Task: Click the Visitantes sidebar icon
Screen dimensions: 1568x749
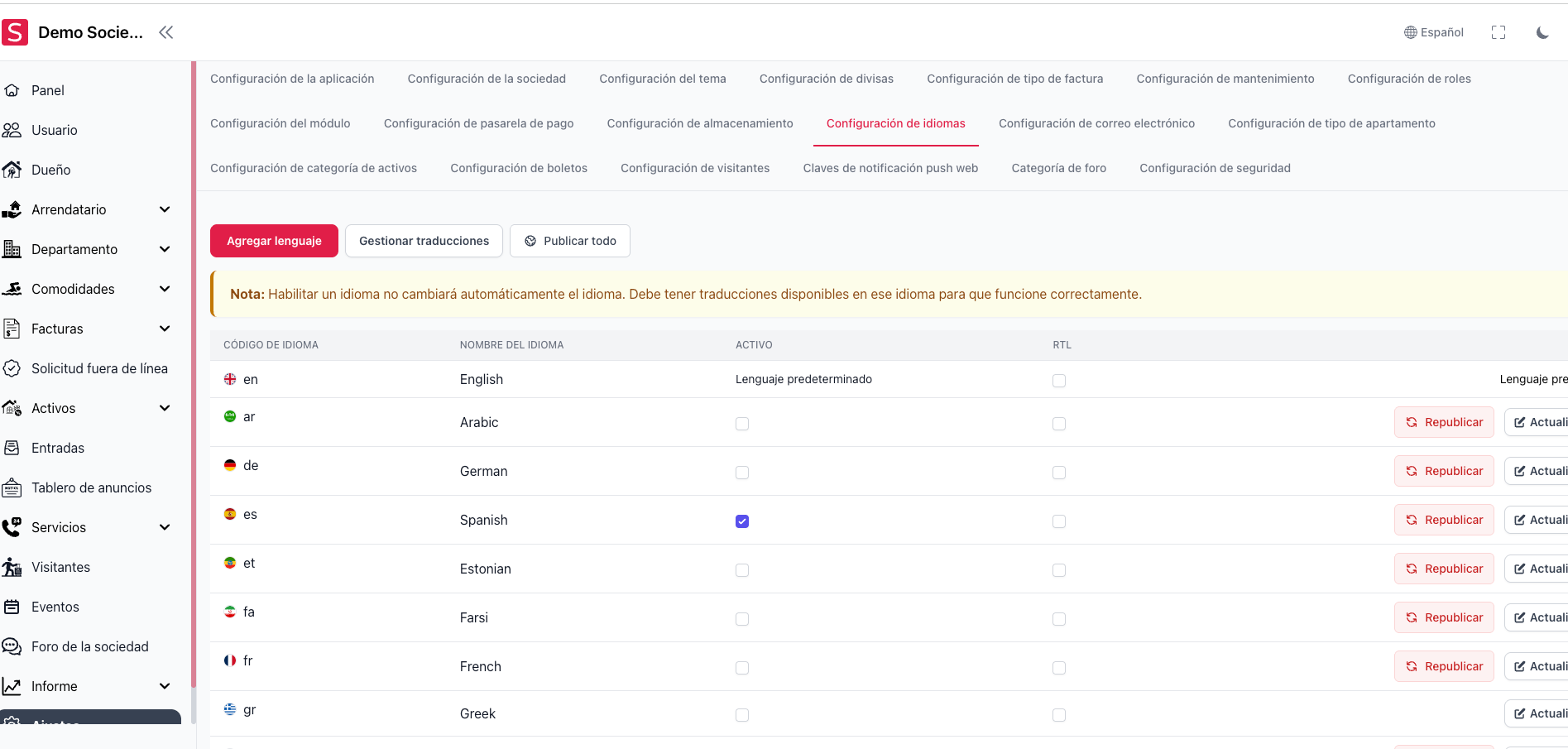Action: (12, 567)
